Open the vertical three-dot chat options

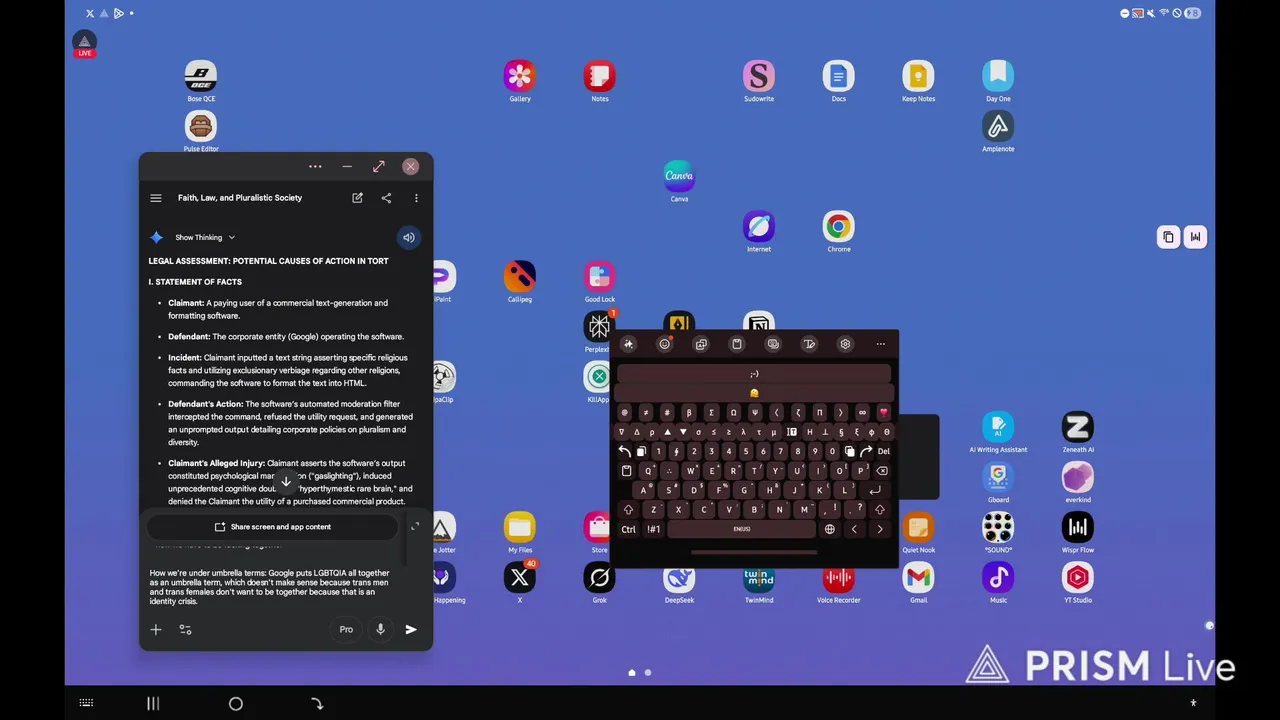pos(416,198)
